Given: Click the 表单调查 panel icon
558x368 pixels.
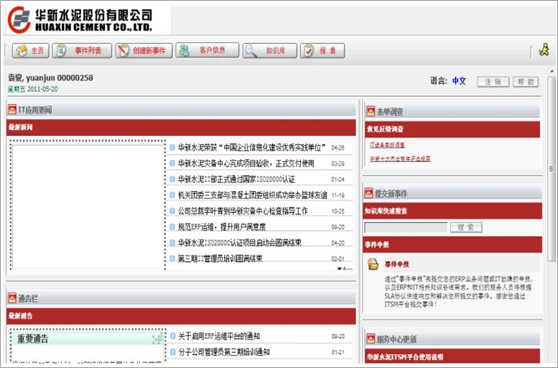Looking at the screenshot, I should click(x=370, y=111).
